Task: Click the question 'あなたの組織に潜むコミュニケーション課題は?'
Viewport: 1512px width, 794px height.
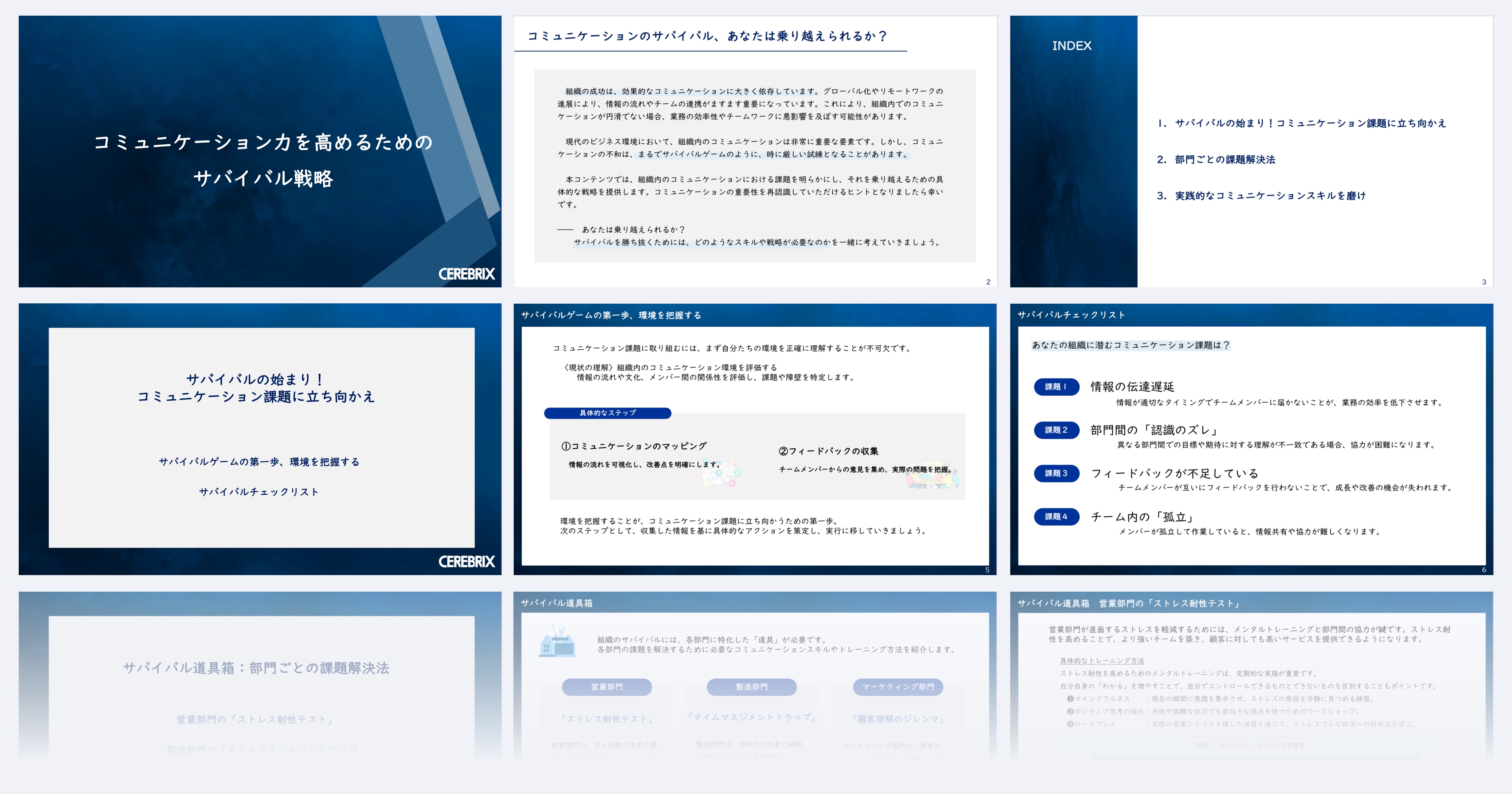Action: coord(1131,345)
